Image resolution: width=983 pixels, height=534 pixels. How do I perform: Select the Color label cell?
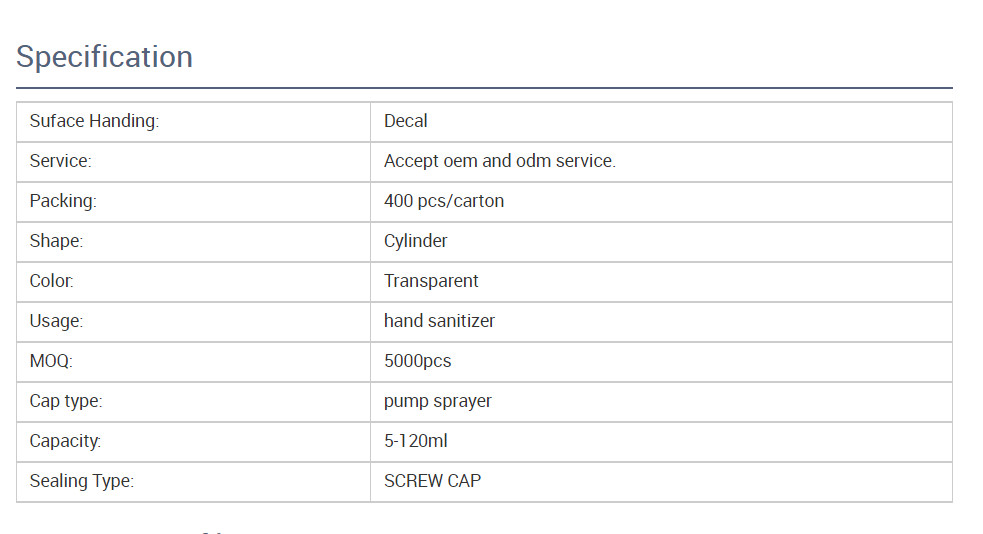(x=194, y=282)
